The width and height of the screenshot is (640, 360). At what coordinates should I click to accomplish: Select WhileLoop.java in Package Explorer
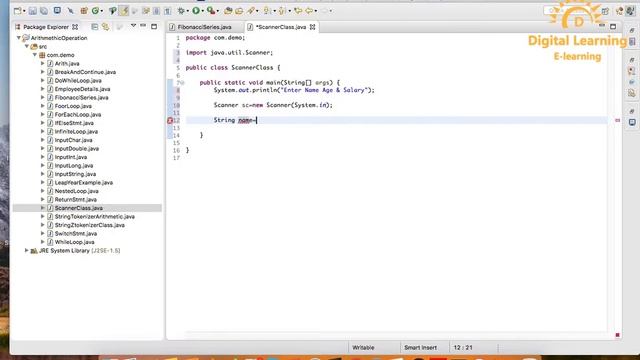(75, 242)
